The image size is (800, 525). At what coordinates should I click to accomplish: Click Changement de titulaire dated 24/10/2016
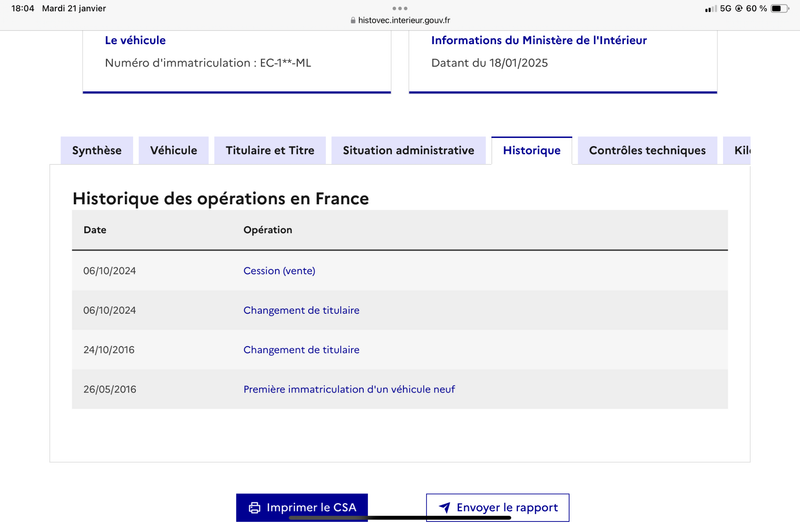[301, 350]
